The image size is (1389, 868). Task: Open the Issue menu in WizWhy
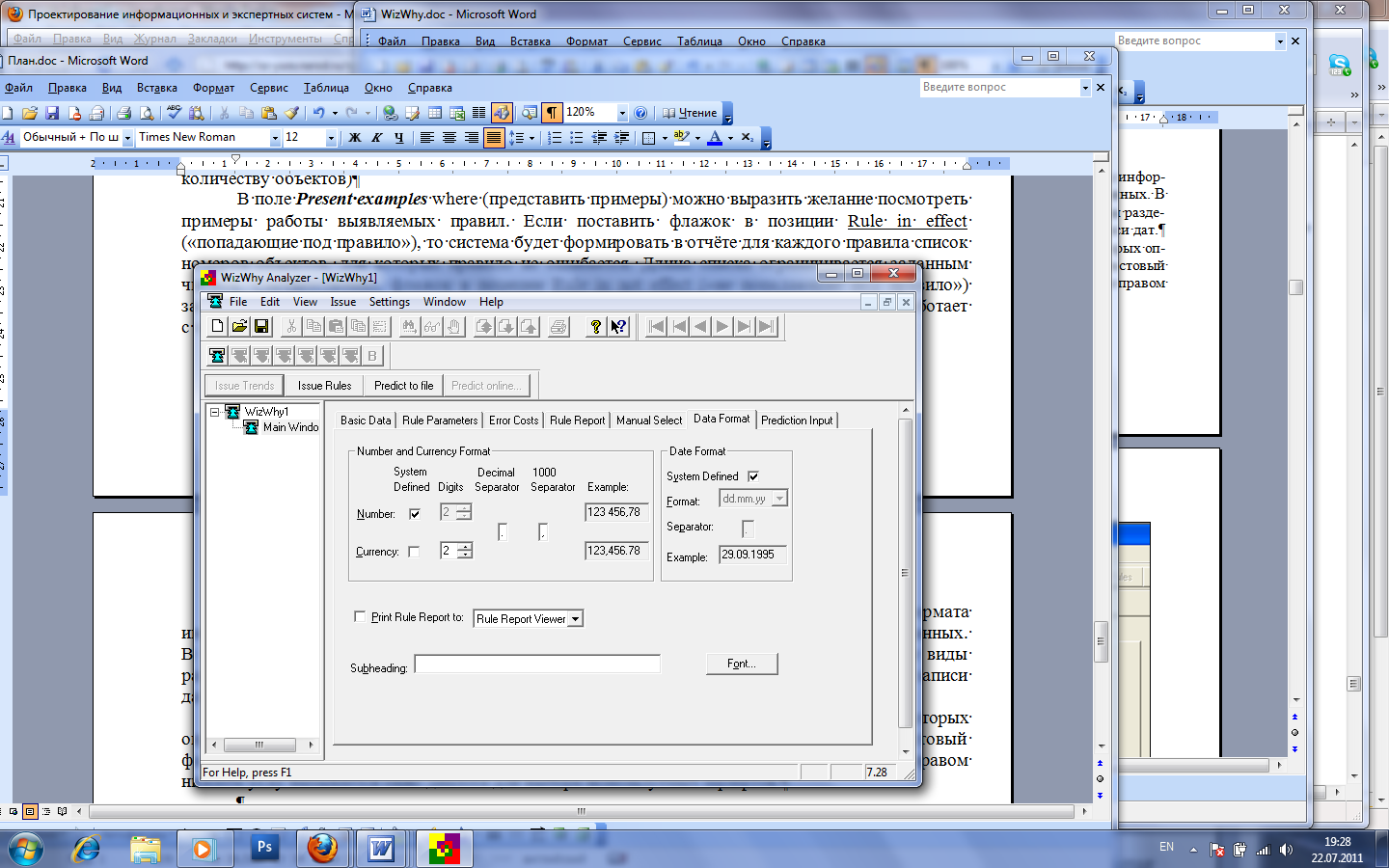point(342,302)
